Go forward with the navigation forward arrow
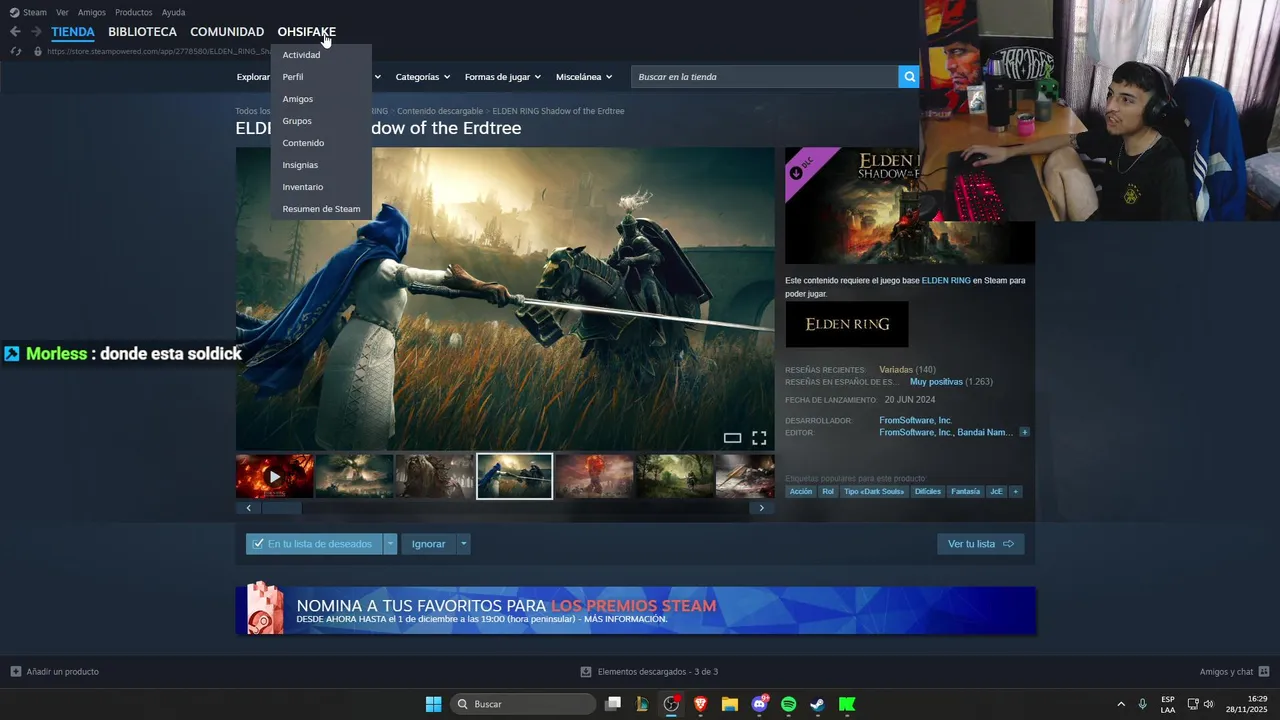This screenshot has width=1280, height=720. (x=36, y=32)
